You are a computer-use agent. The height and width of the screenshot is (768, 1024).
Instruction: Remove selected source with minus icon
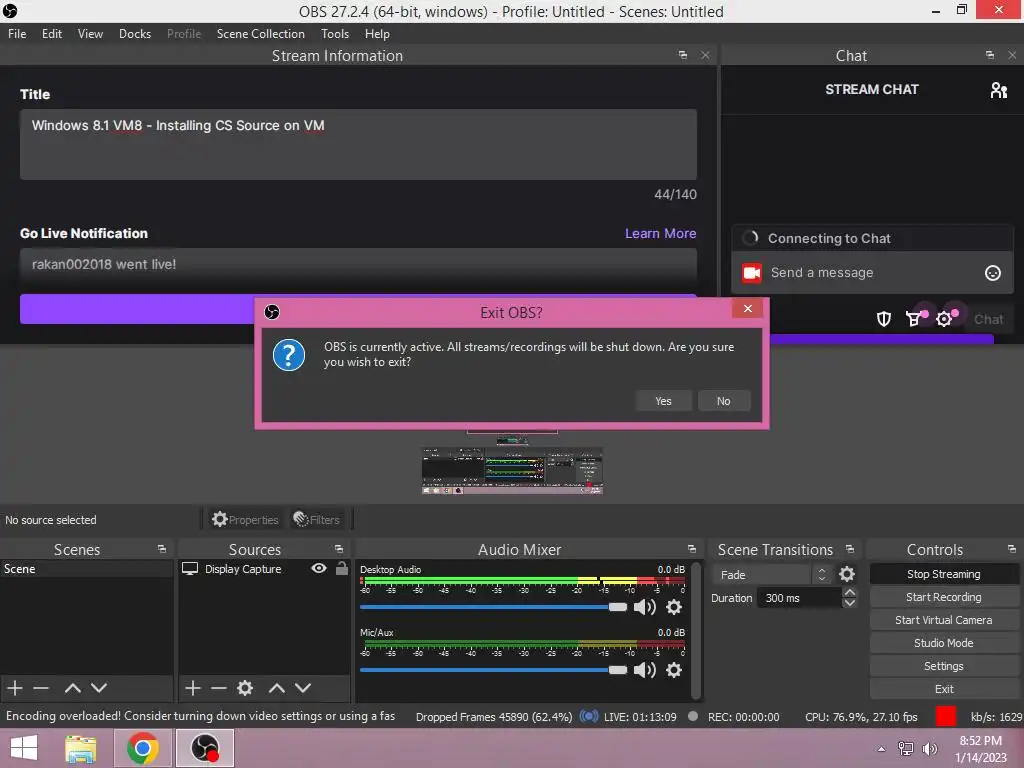[x=219, y=688]
